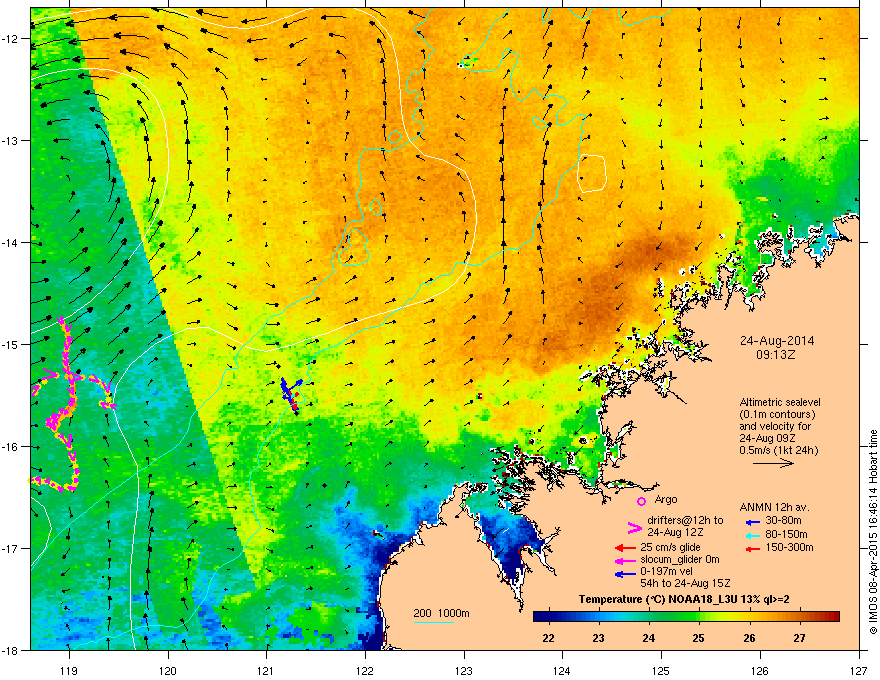Click the magenta drifters chevron legend symbol
Screen dimensions: 880x680
point(634,527)
